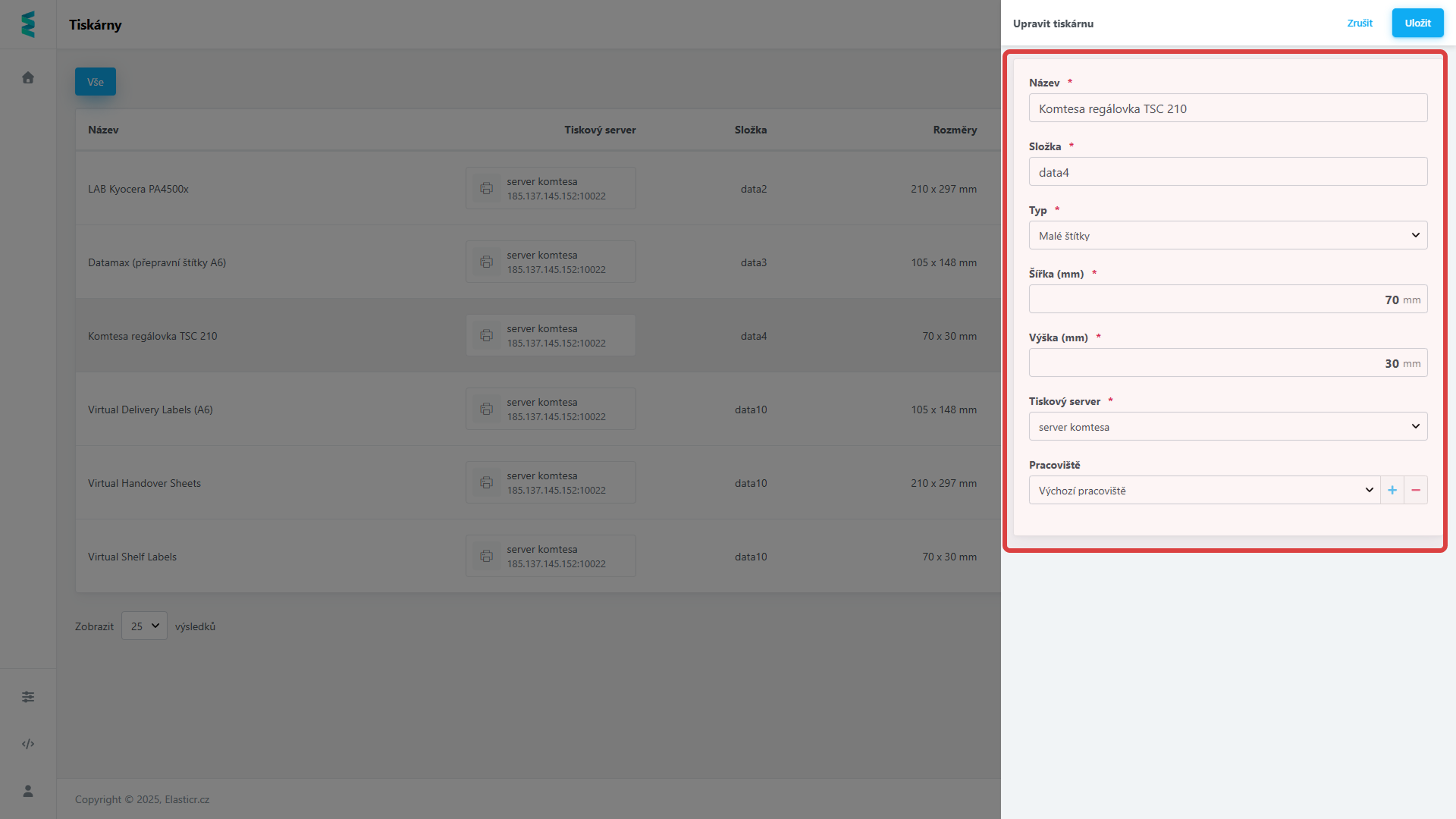Click the Název column header

(103, 130)
